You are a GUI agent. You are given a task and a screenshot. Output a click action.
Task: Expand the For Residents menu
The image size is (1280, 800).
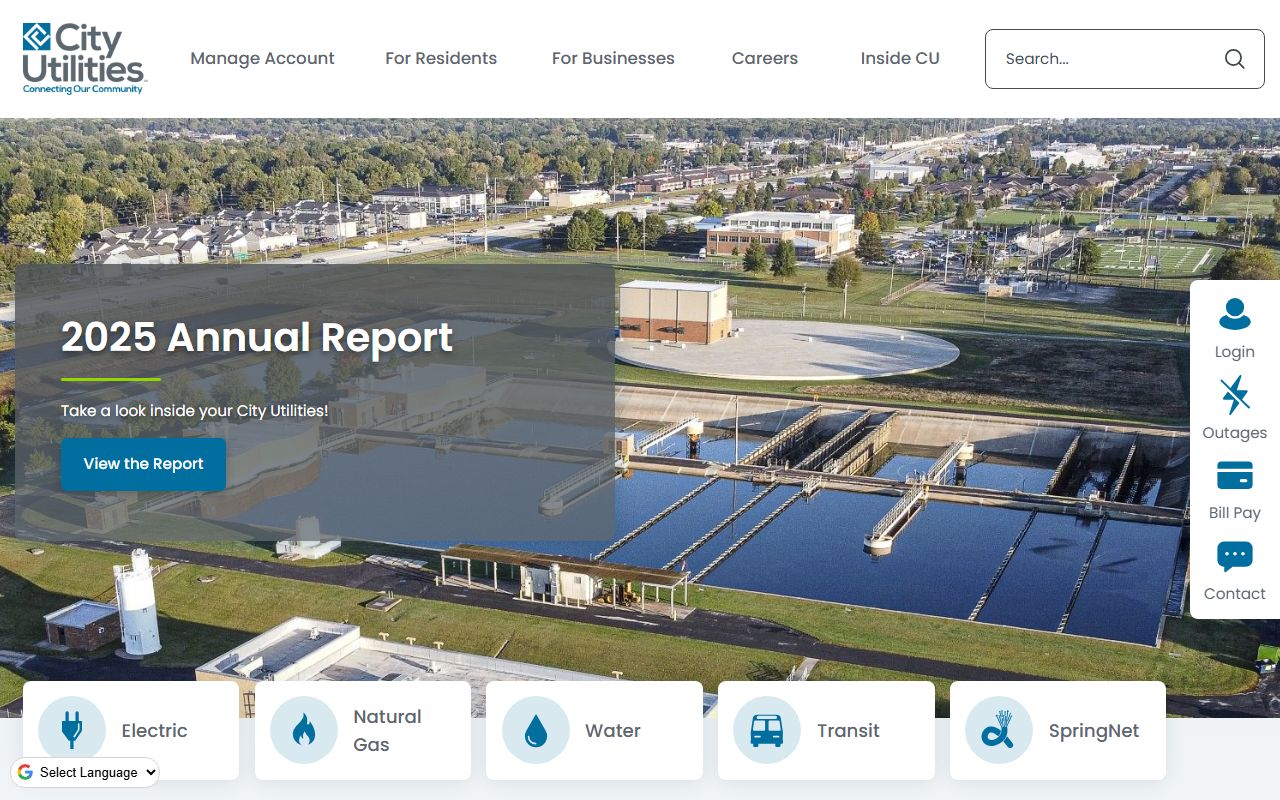(x=441, y=58)
